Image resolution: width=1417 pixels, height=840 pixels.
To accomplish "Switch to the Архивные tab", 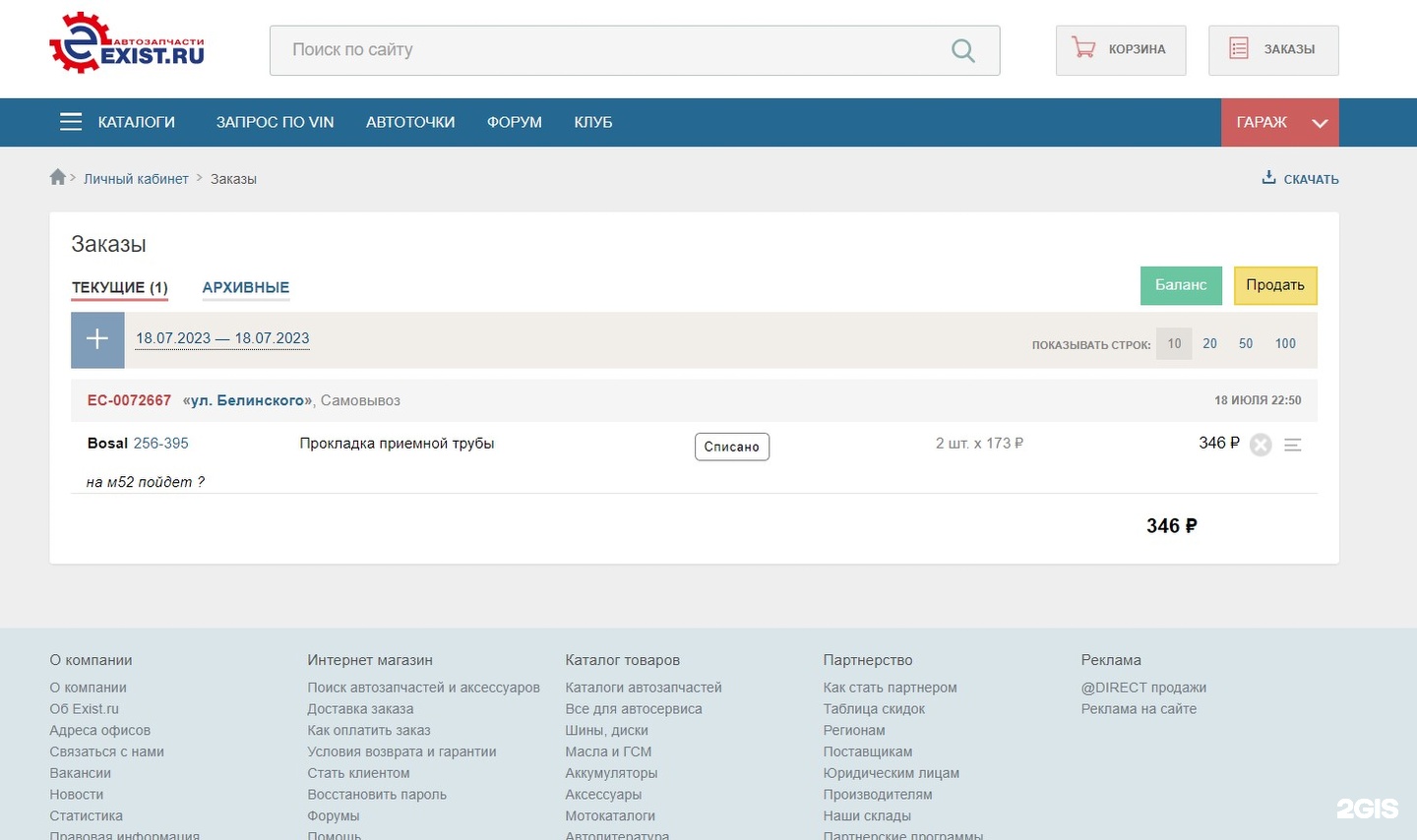I will click(x=246, y=287).
